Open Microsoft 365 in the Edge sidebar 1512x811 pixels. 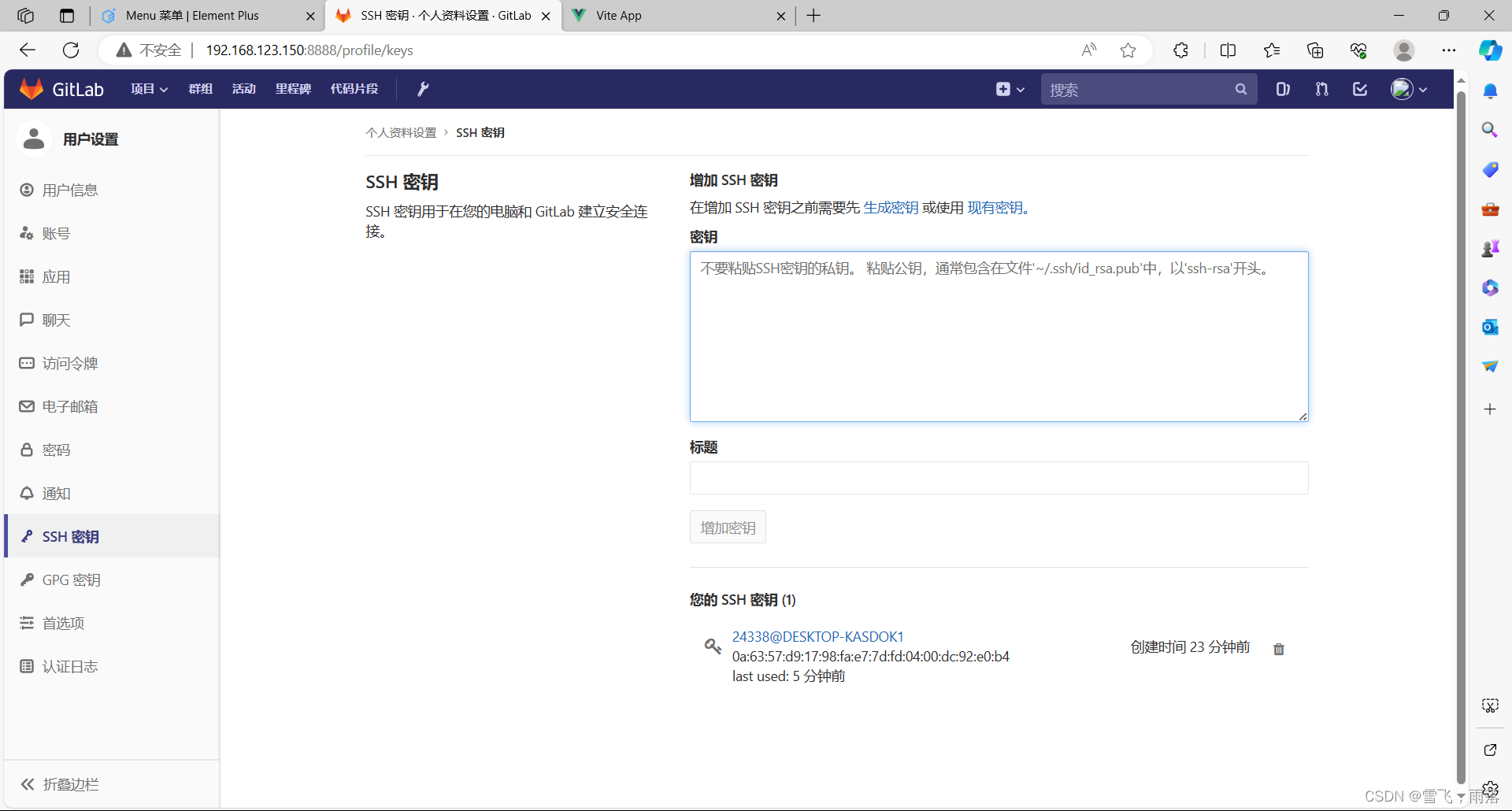click(1490, 287)
